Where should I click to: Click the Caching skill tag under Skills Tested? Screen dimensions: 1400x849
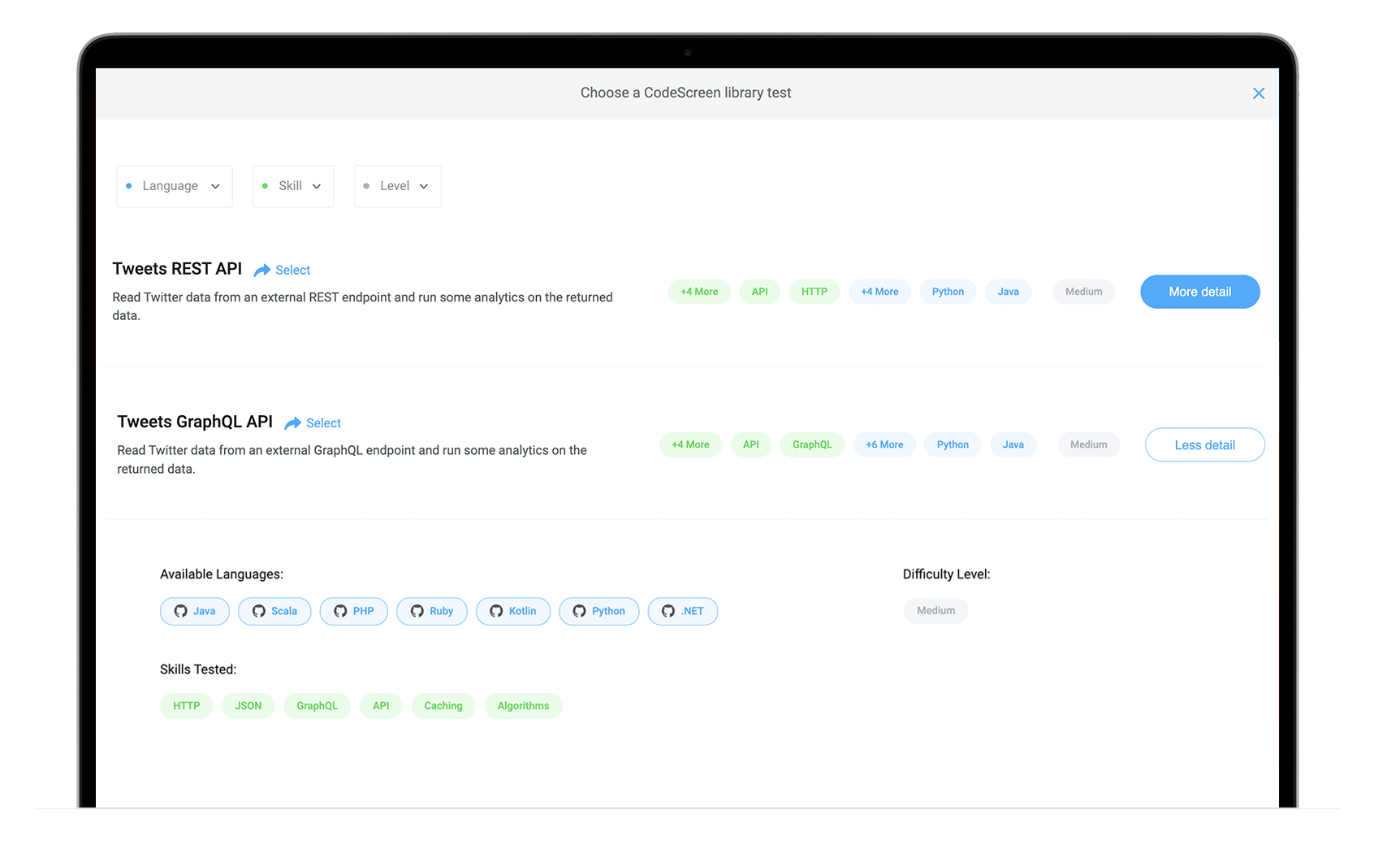443,706
